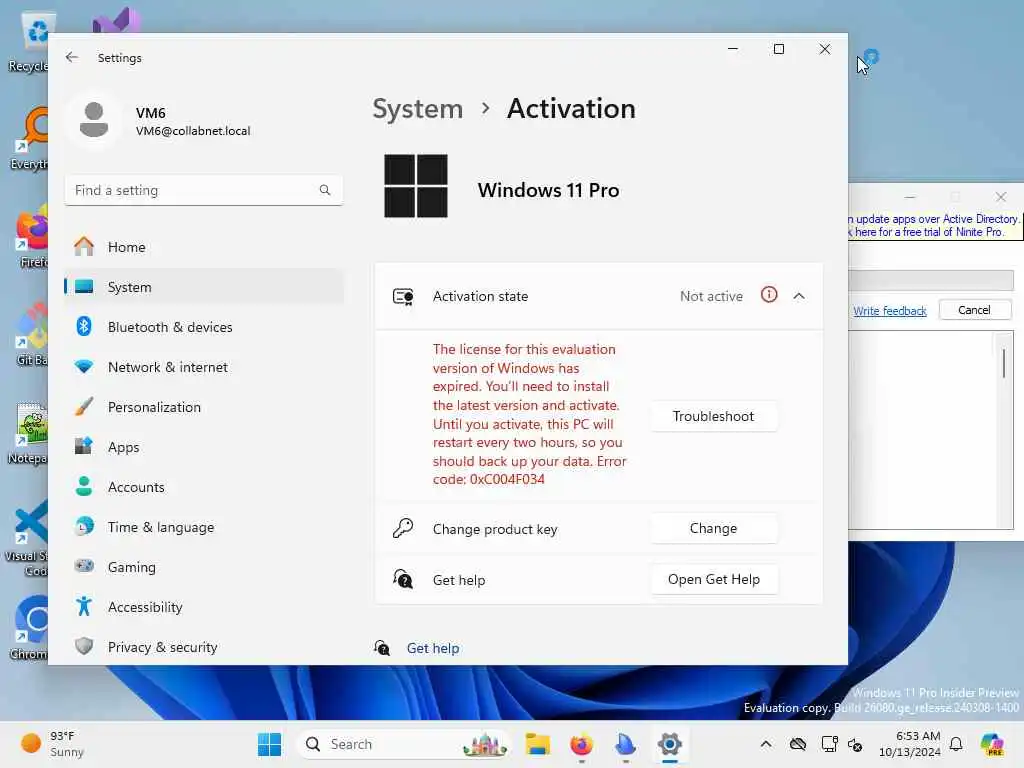Image resolution: width=1024 pixels, height=768 pixels.
Task: Select the Notepad++ desktop shortcut
Action: pos(29,432)
